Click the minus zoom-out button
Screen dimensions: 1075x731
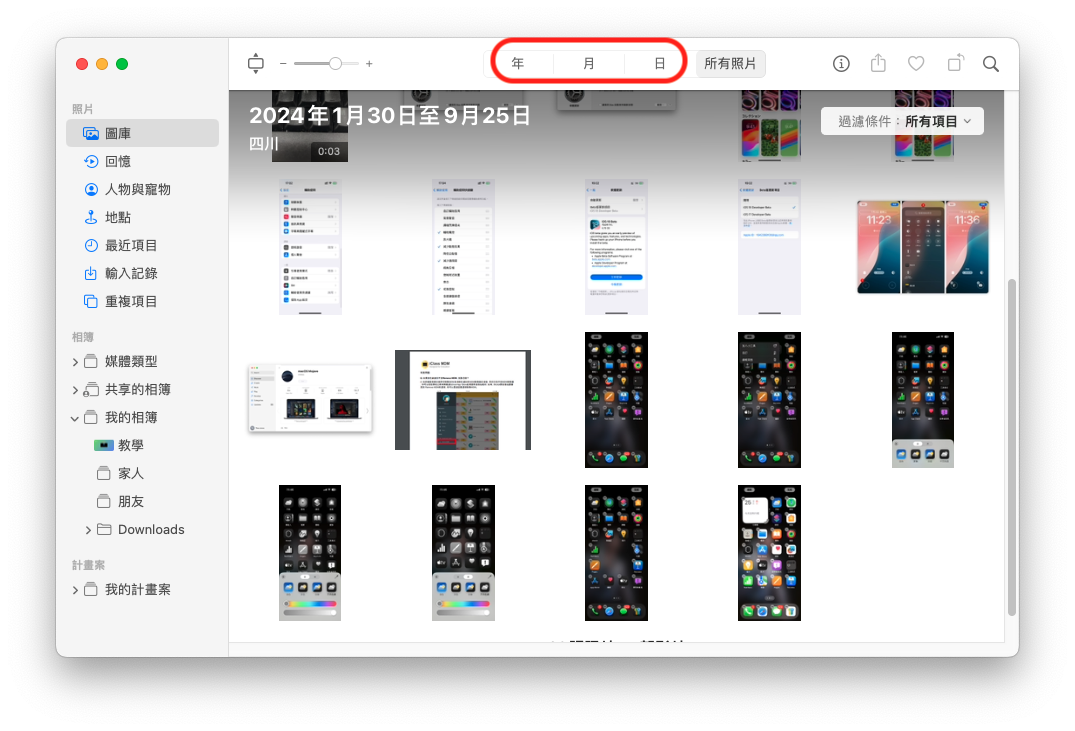[283, 64]
